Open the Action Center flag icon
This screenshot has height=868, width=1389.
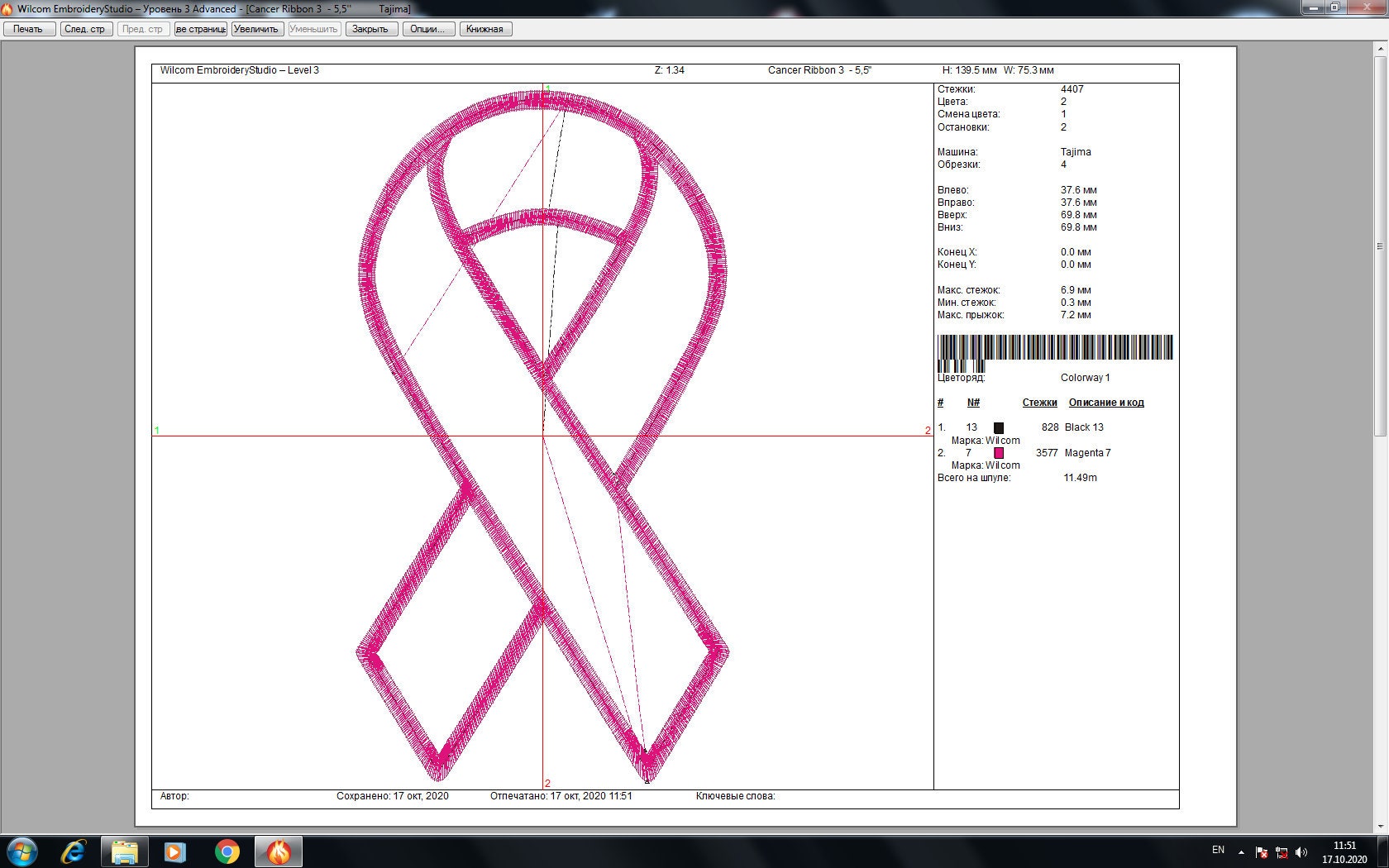pos(1263,851)
